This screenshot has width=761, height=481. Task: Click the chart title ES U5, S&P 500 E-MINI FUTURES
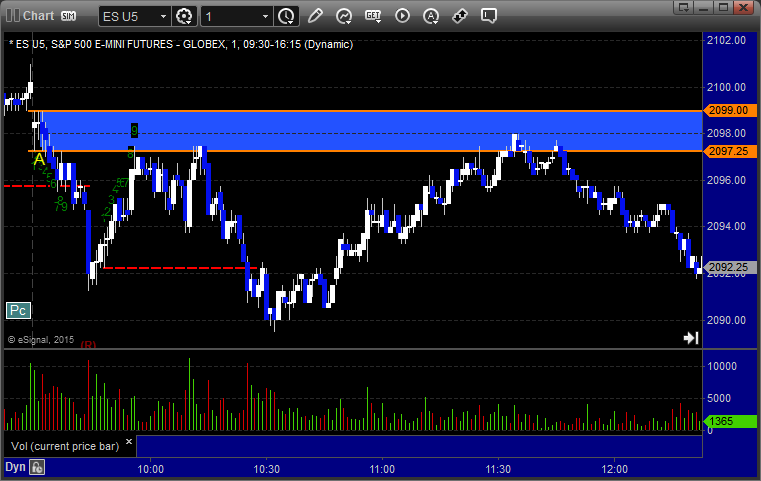(182, 44)
